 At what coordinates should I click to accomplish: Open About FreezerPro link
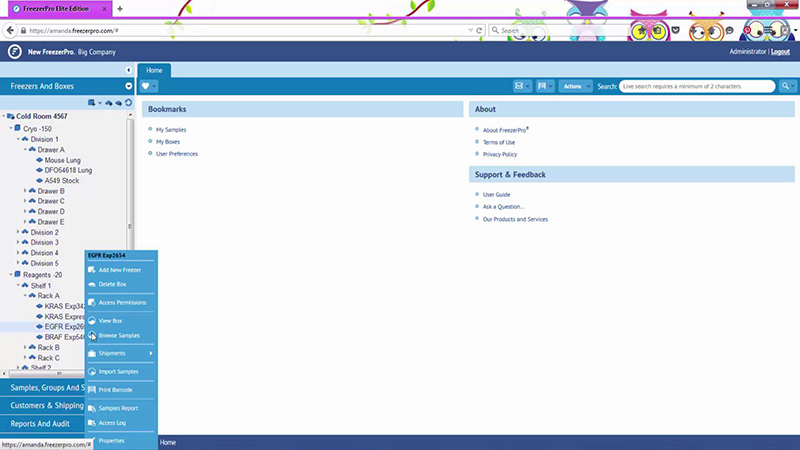505,130
